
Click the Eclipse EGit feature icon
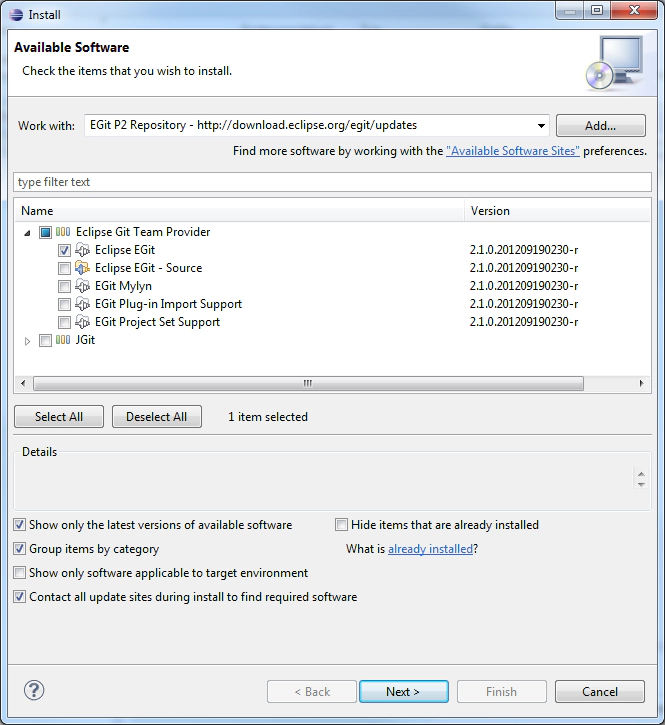[x=83, y=250]
